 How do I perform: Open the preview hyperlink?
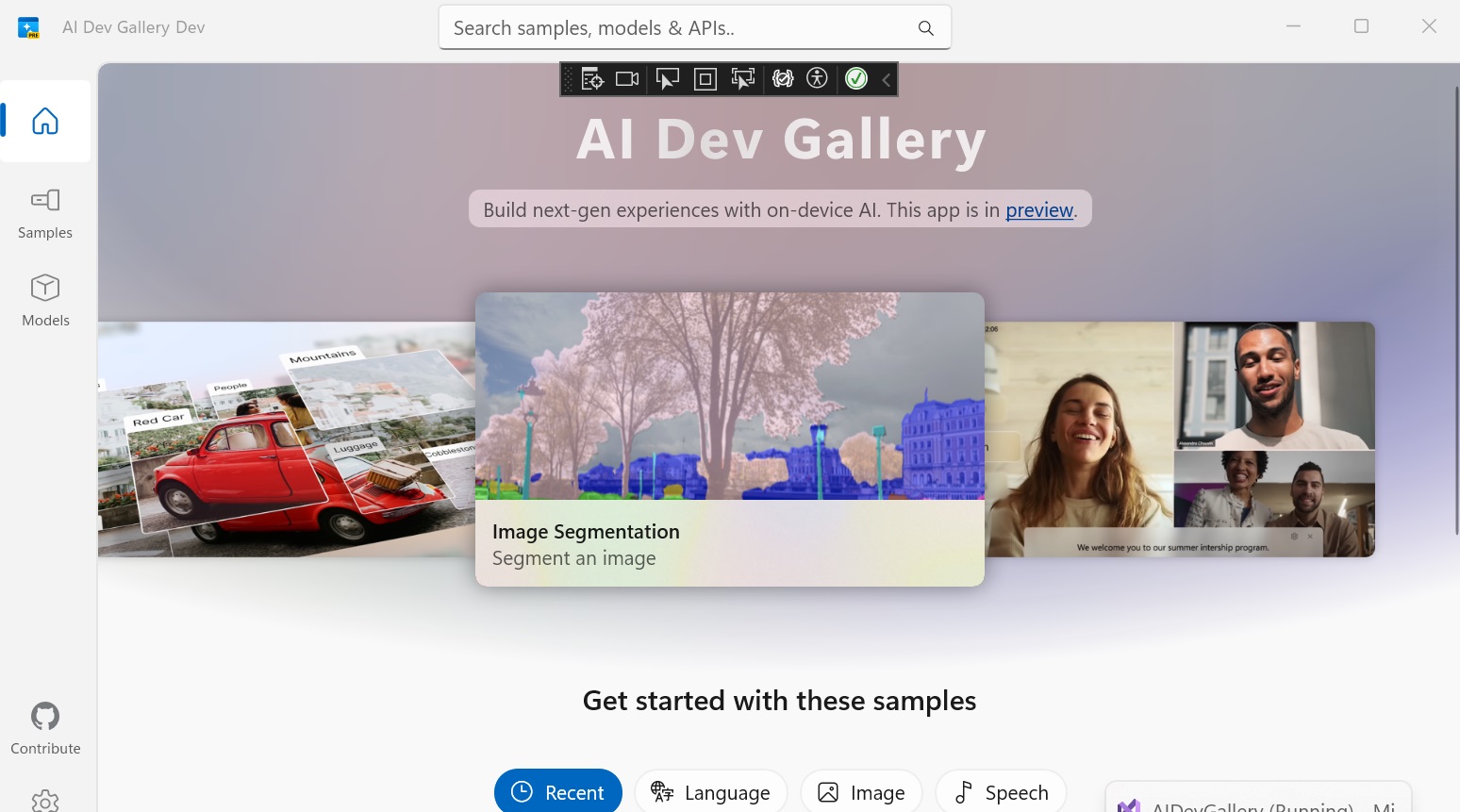tap(1038, 209)
